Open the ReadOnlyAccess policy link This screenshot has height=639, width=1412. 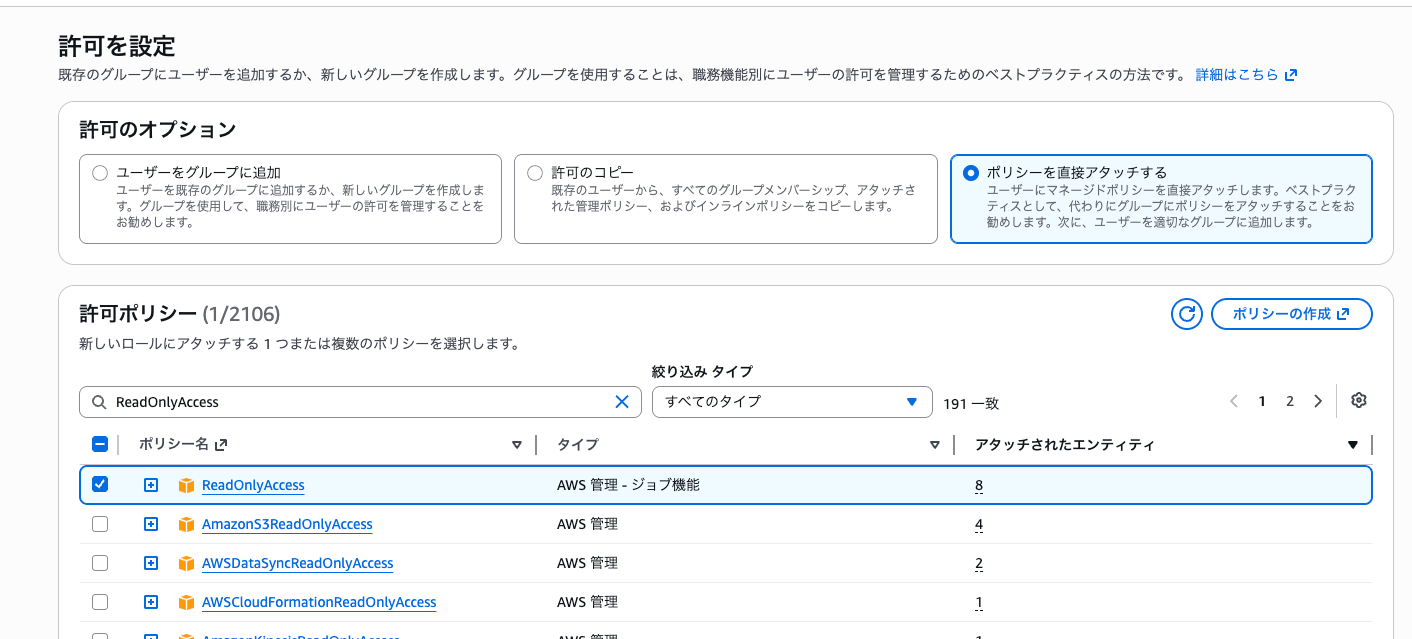[253, 485]
